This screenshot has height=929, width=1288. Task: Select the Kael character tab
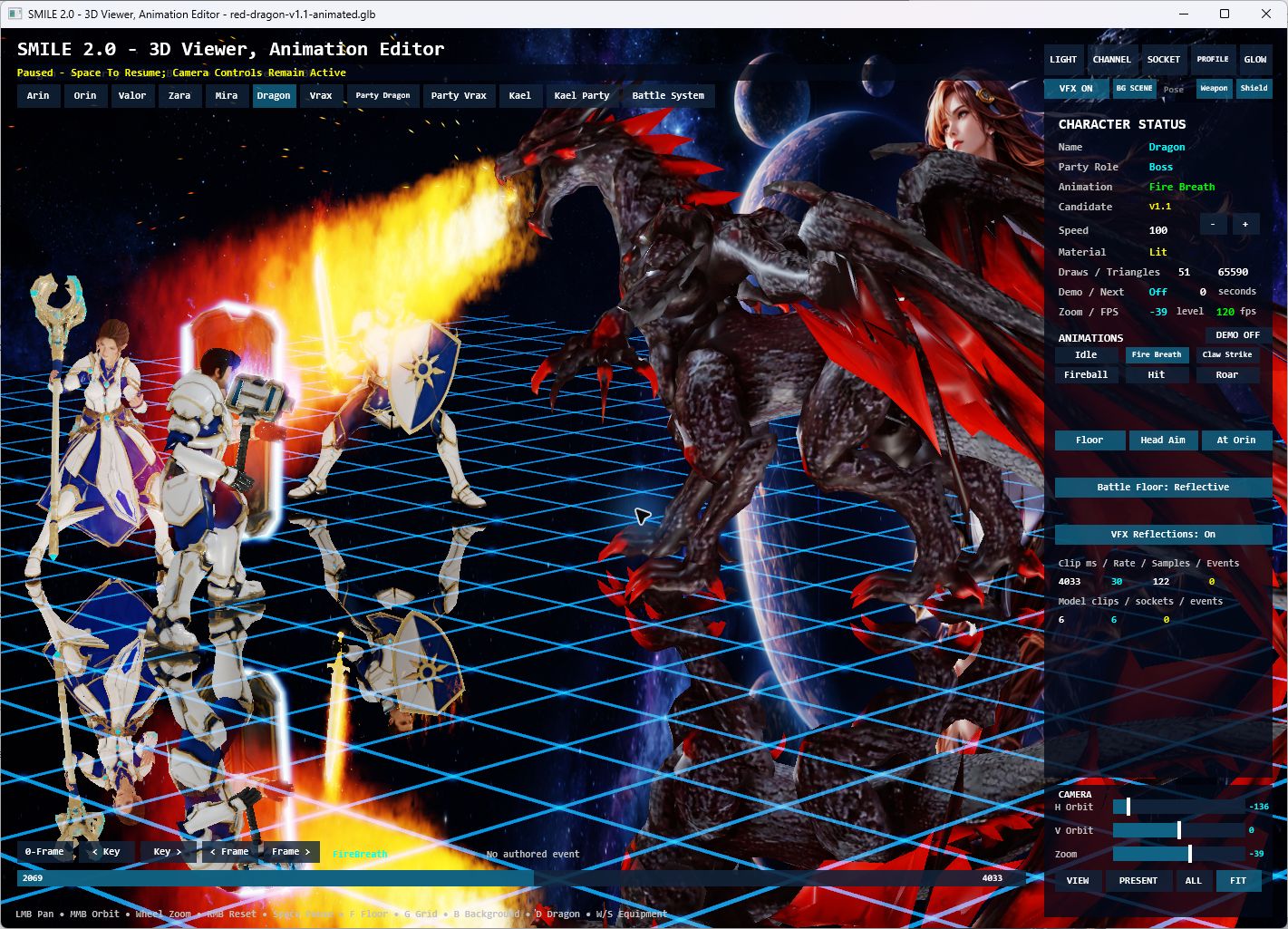(520, 95)
